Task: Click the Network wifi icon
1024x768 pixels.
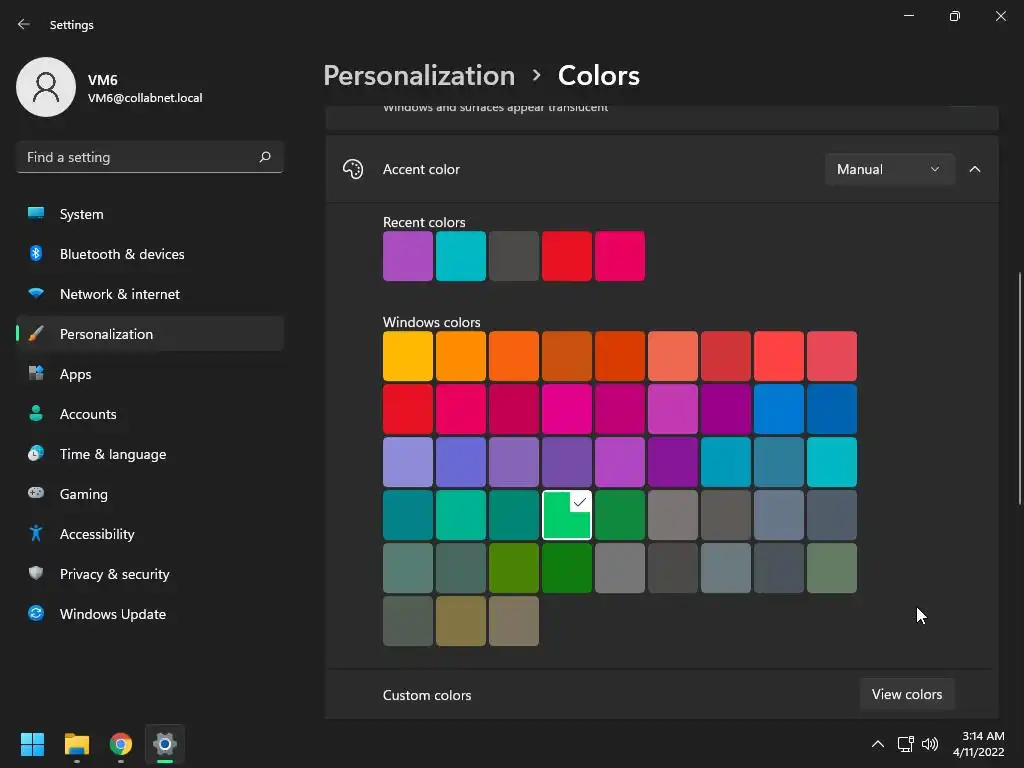Action: pyautogui.click(x=36, y=293)
